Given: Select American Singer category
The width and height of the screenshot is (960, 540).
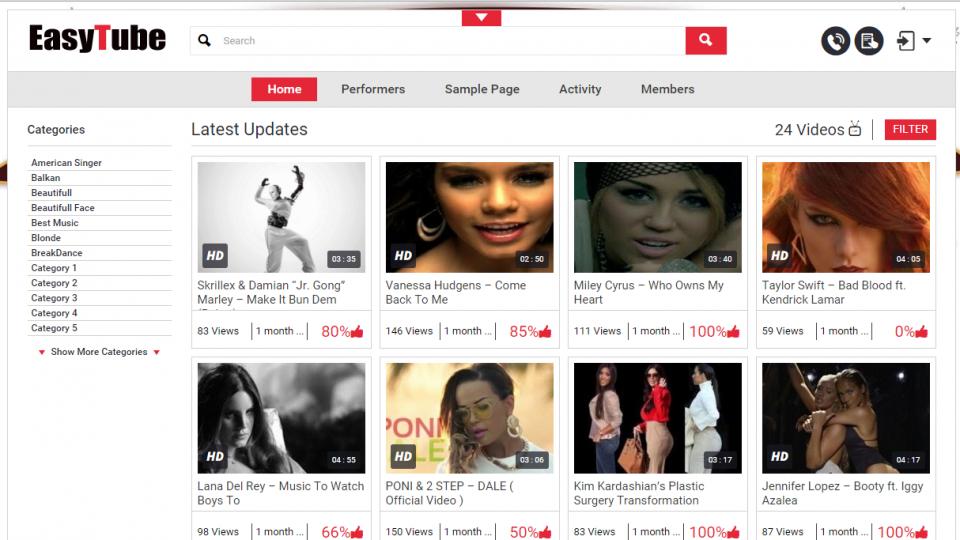Looking at the screenshot, I should tap(66, 162).
